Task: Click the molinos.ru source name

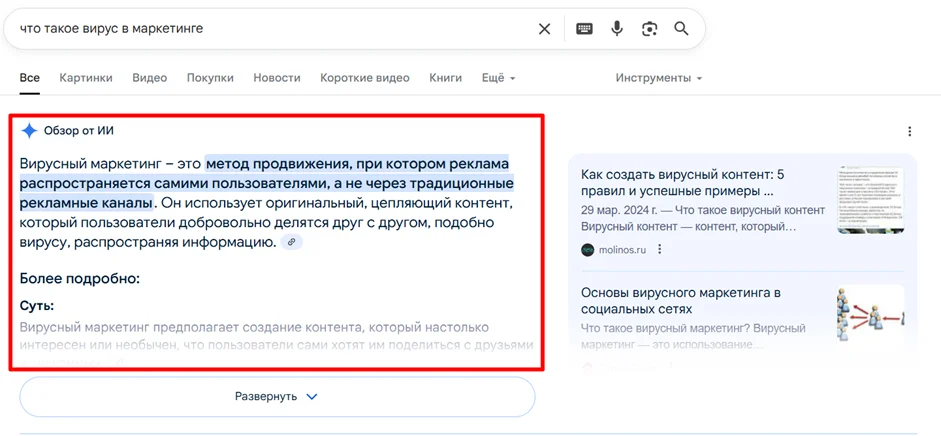Action: click(622, 250)
